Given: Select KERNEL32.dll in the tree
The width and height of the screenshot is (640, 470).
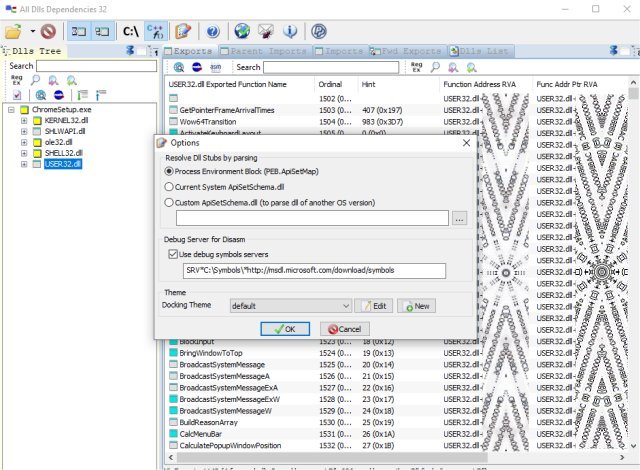Looking at the screenshot, I should 66,120.
